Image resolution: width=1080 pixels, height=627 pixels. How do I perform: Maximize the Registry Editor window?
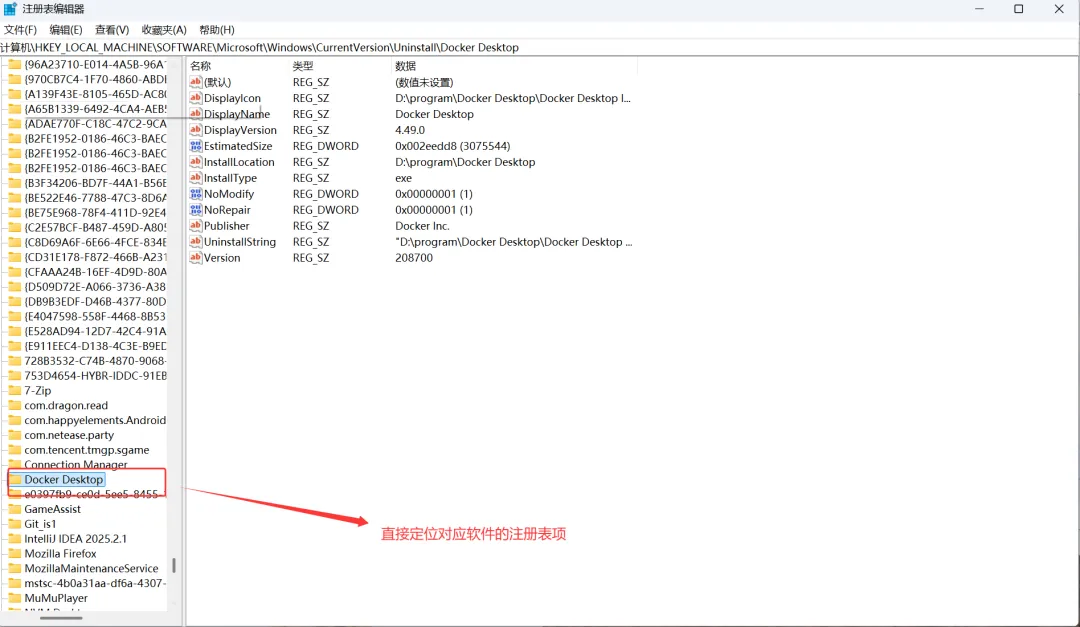pos(1019,9)
